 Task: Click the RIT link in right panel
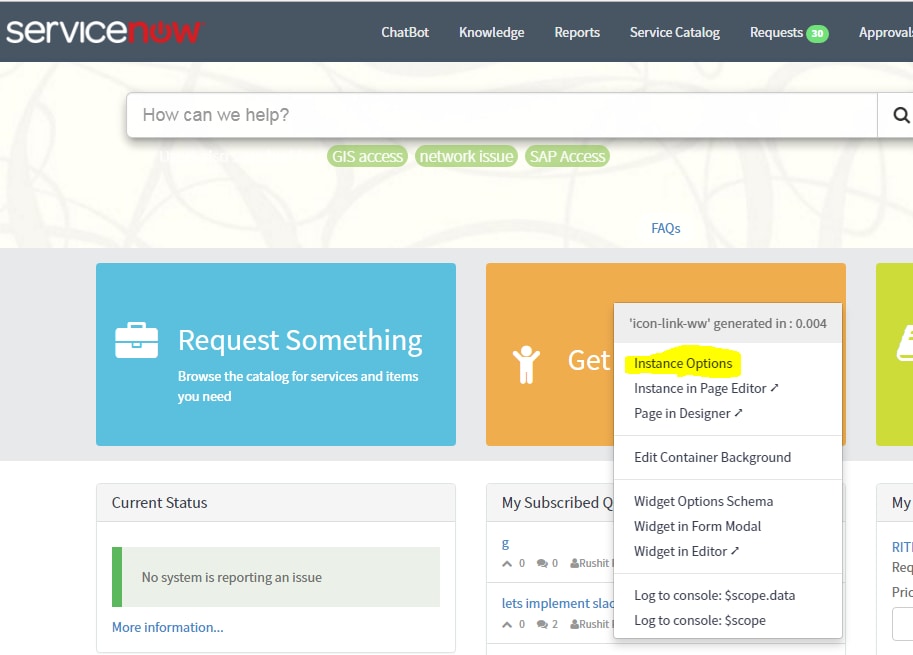[x=902, y=547]
